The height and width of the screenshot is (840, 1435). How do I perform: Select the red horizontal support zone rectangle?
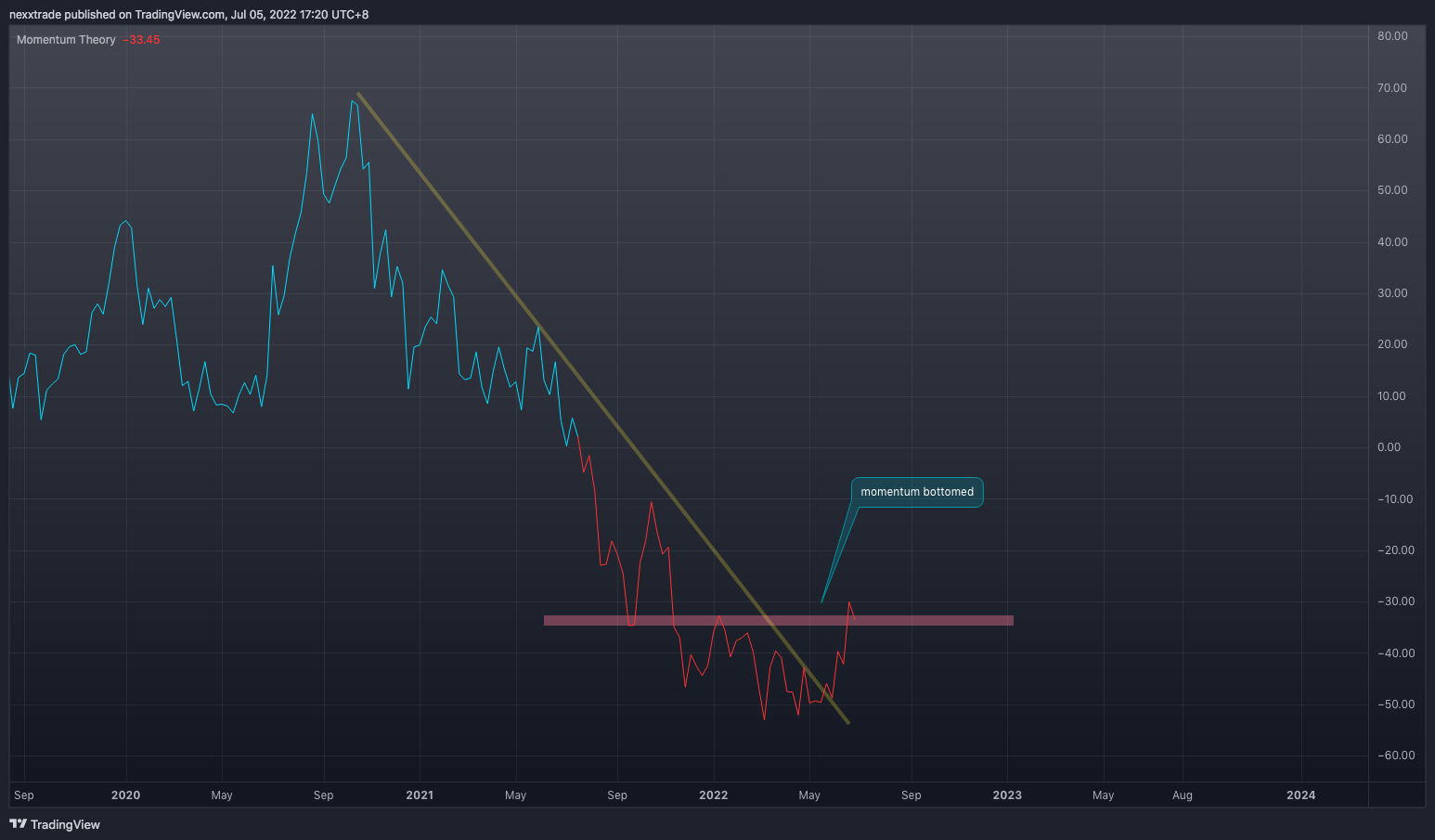778,620
